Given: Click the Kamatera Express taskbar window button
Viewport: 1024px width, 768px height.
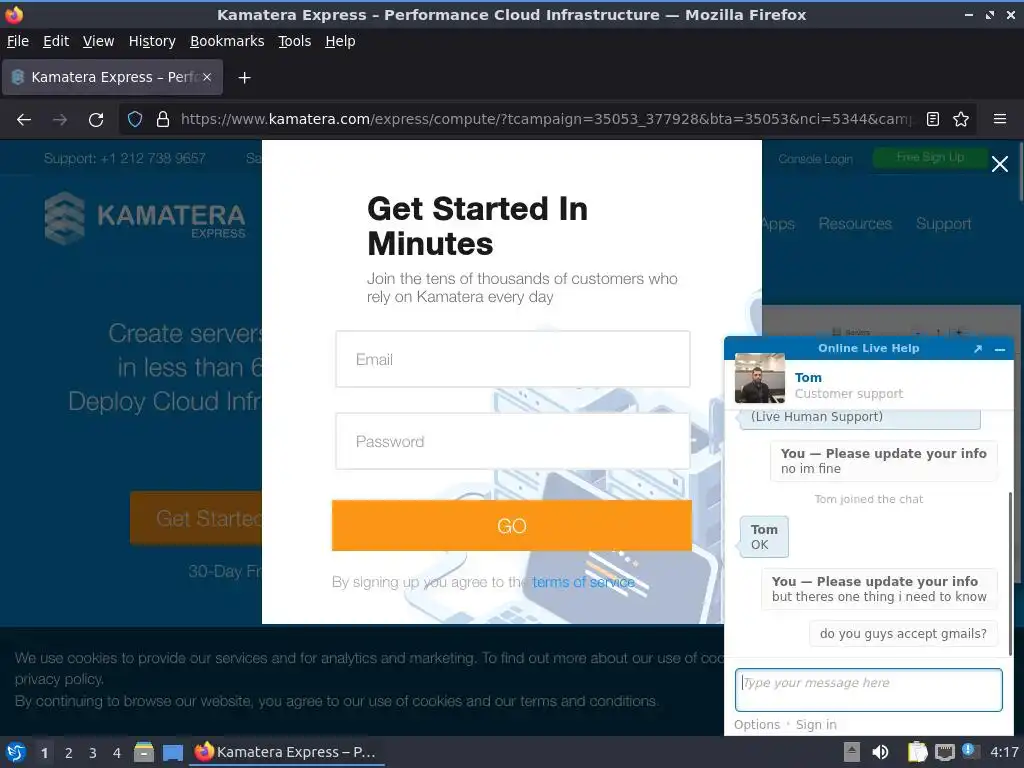Looking at the screenshot, I should click(x=287, y=752).
